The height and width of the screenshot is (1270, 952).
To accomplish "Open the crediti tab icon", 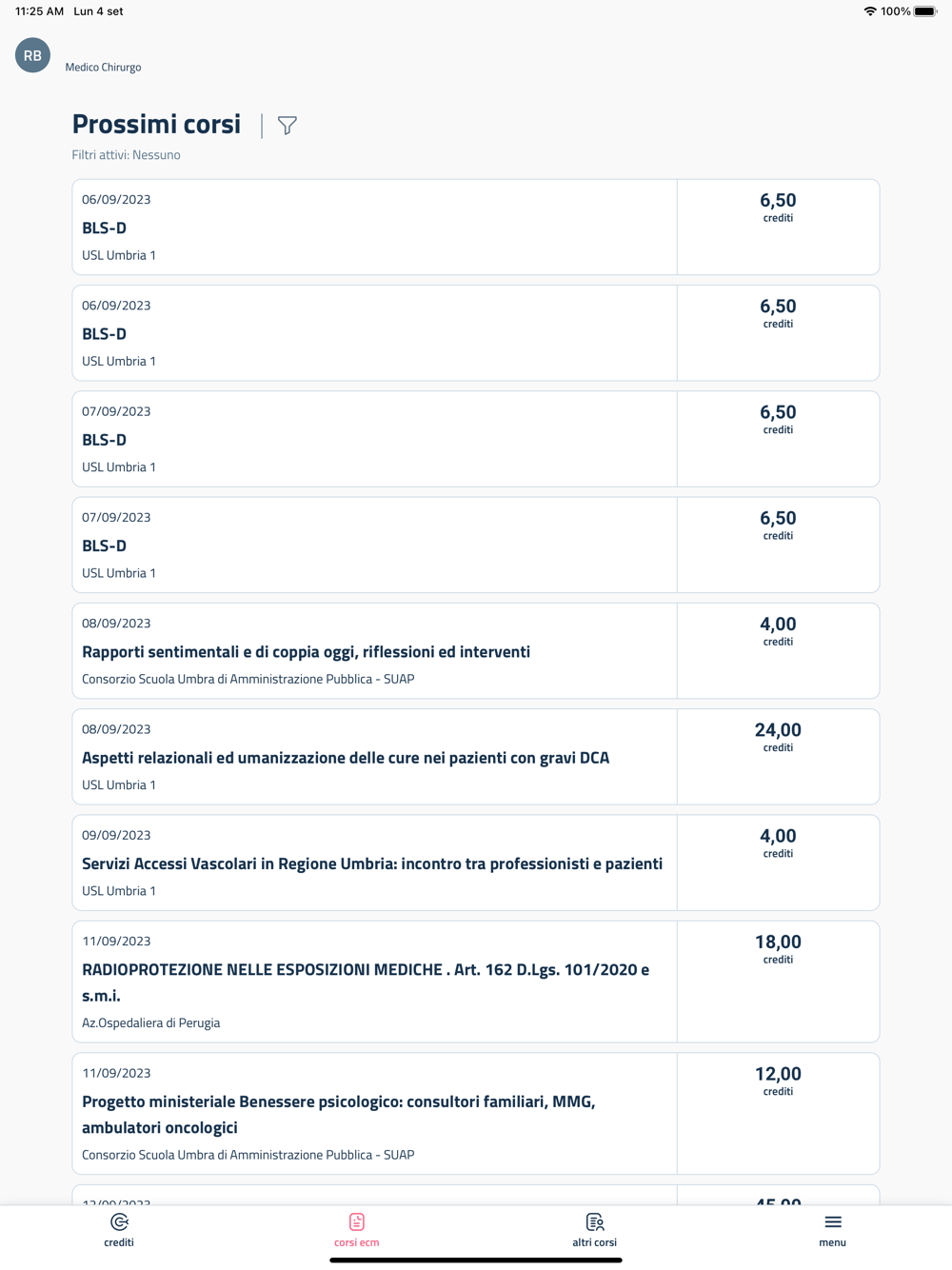I will pos(119,1221).
